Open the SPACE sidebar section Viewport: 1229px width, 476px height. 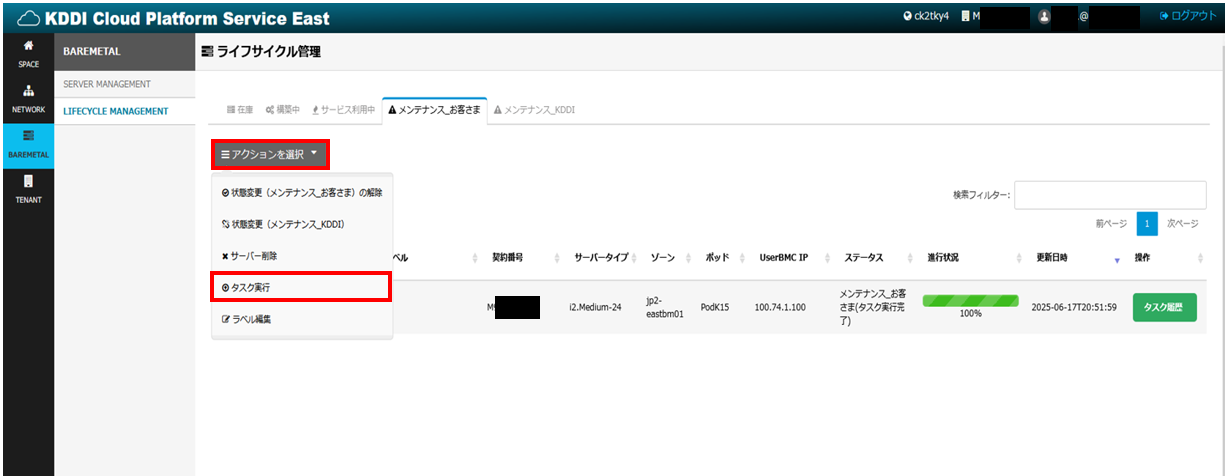[x=28, y=54]
